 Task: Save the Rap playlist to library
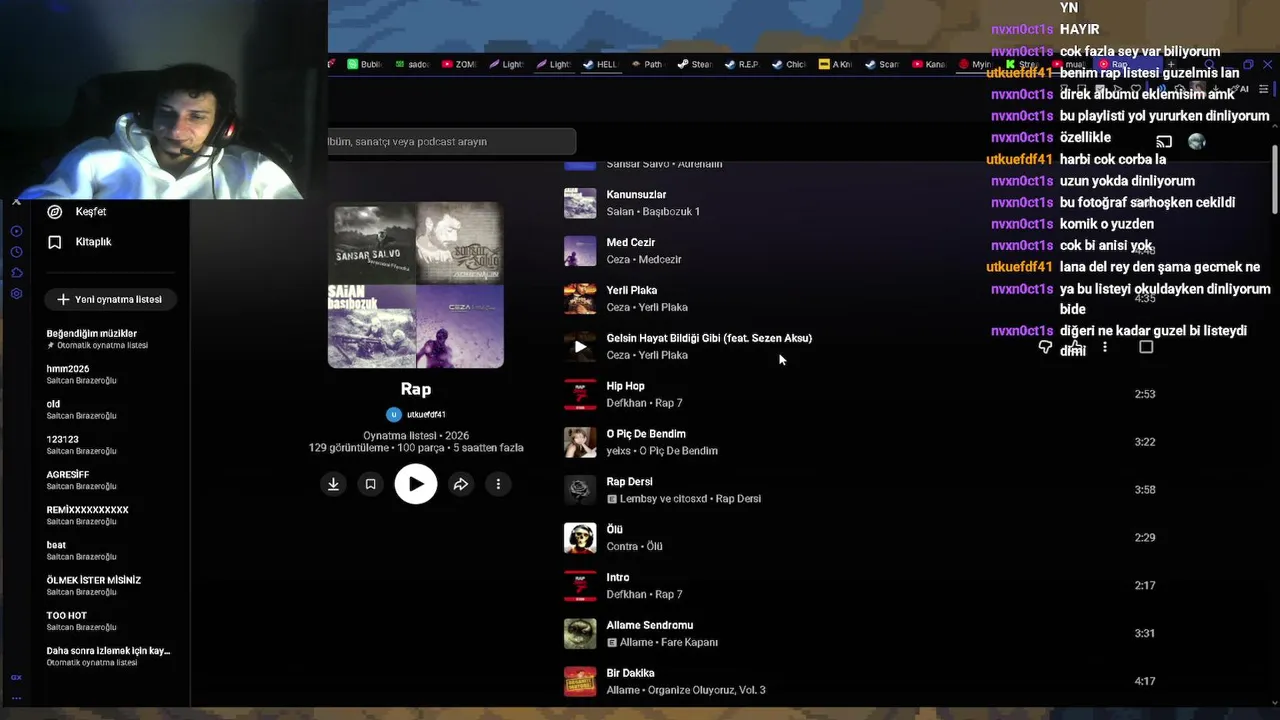(370, 484)
